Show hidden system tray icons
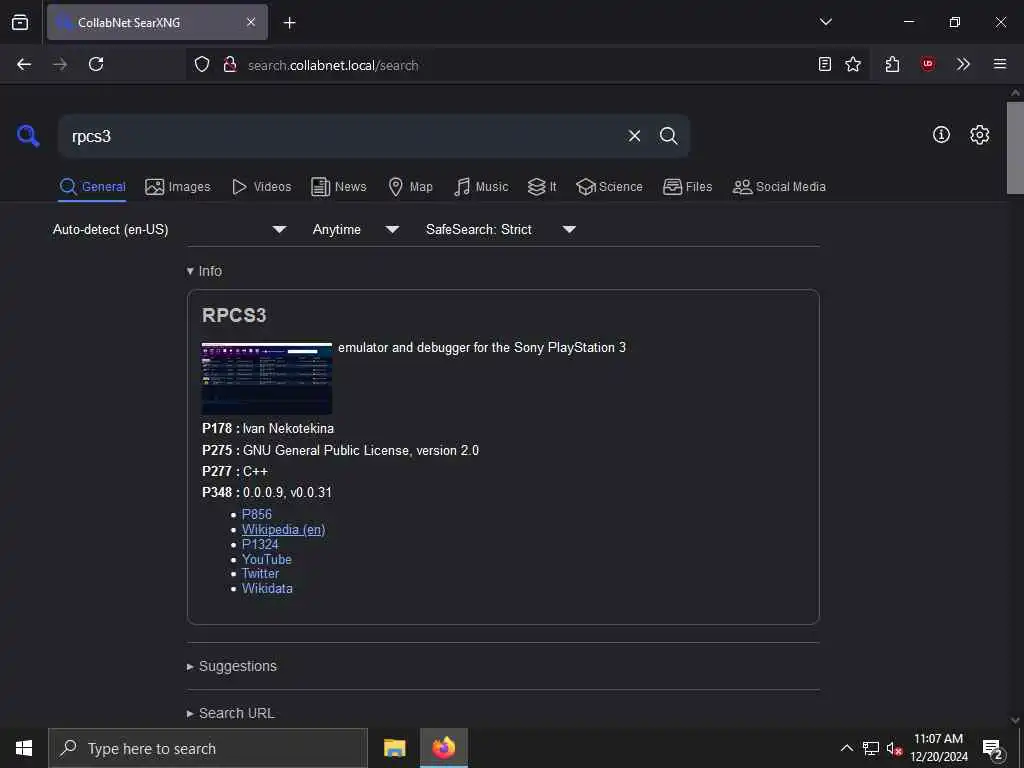 pos(846,748)
